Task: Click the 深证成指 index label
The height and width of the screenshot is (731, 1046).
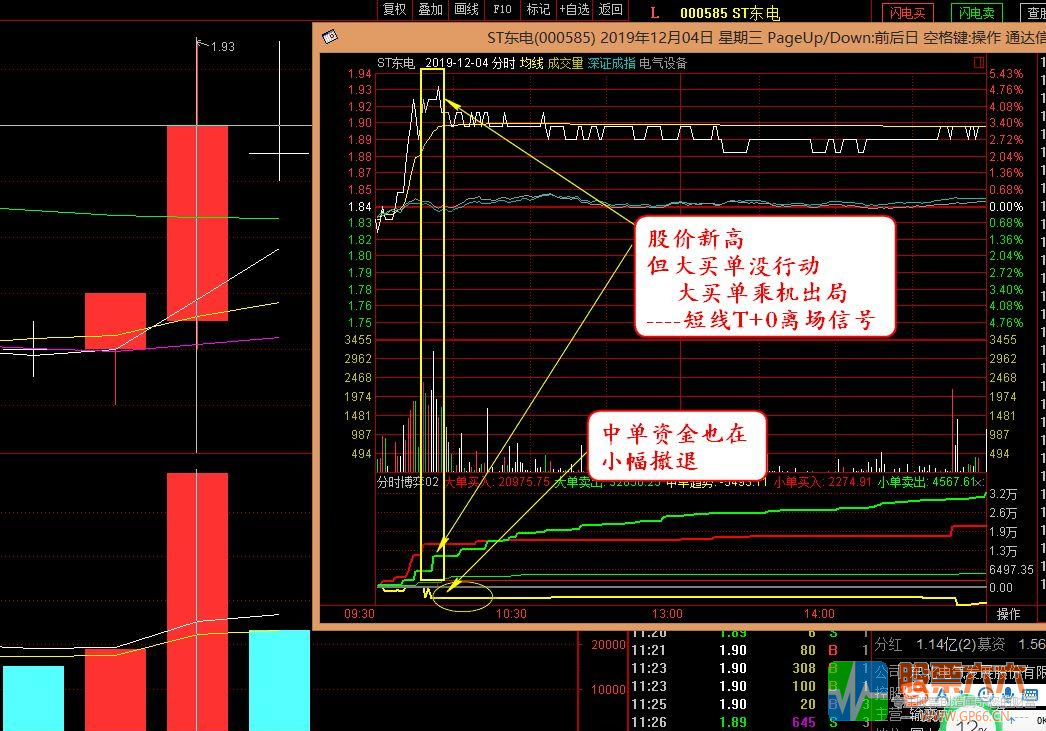Action: (x=611, y=63)
